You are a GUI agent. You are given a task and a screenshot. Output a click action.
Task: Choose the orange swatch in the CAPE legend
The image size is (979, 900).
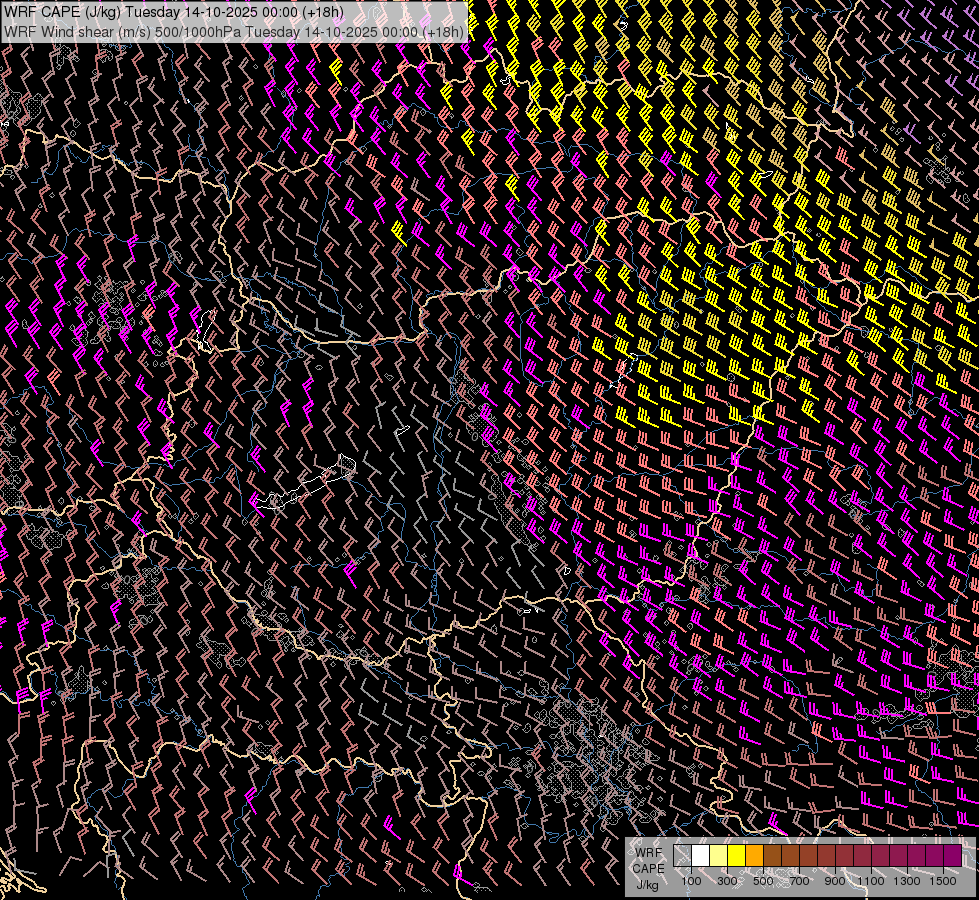755,856
